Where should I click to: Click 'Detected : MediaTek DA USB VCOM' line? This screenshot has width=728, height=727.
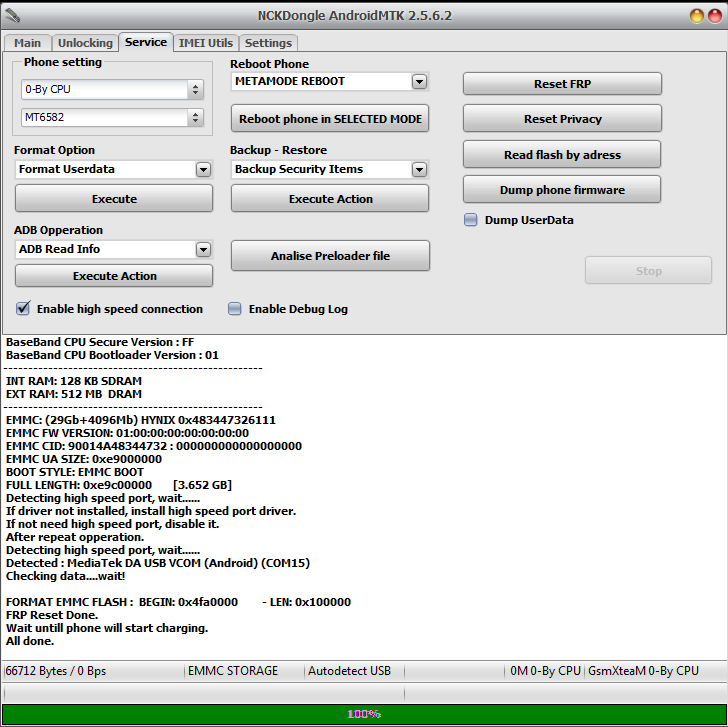[x=158, y=563]
